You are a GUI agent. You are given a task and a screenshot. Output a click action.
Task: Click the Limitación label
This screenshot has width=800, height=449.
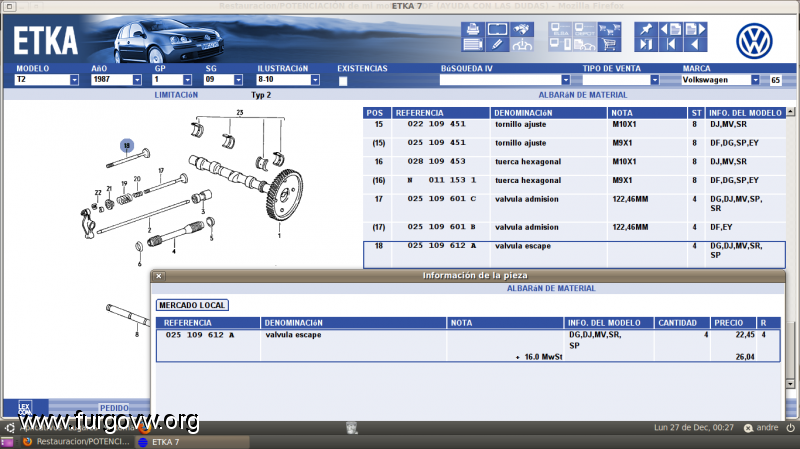tap(176, 95)
